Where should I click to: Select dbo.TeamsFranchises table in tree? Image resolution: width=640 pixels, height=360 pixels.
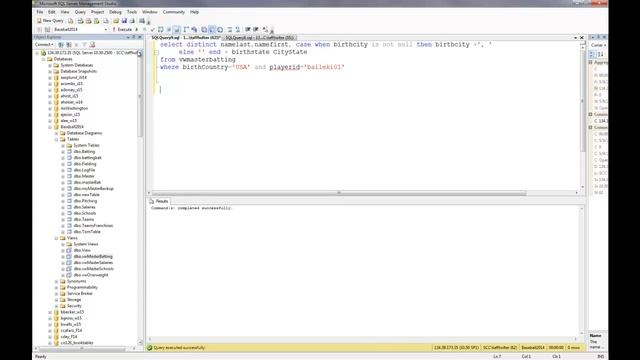coord(93,225)
